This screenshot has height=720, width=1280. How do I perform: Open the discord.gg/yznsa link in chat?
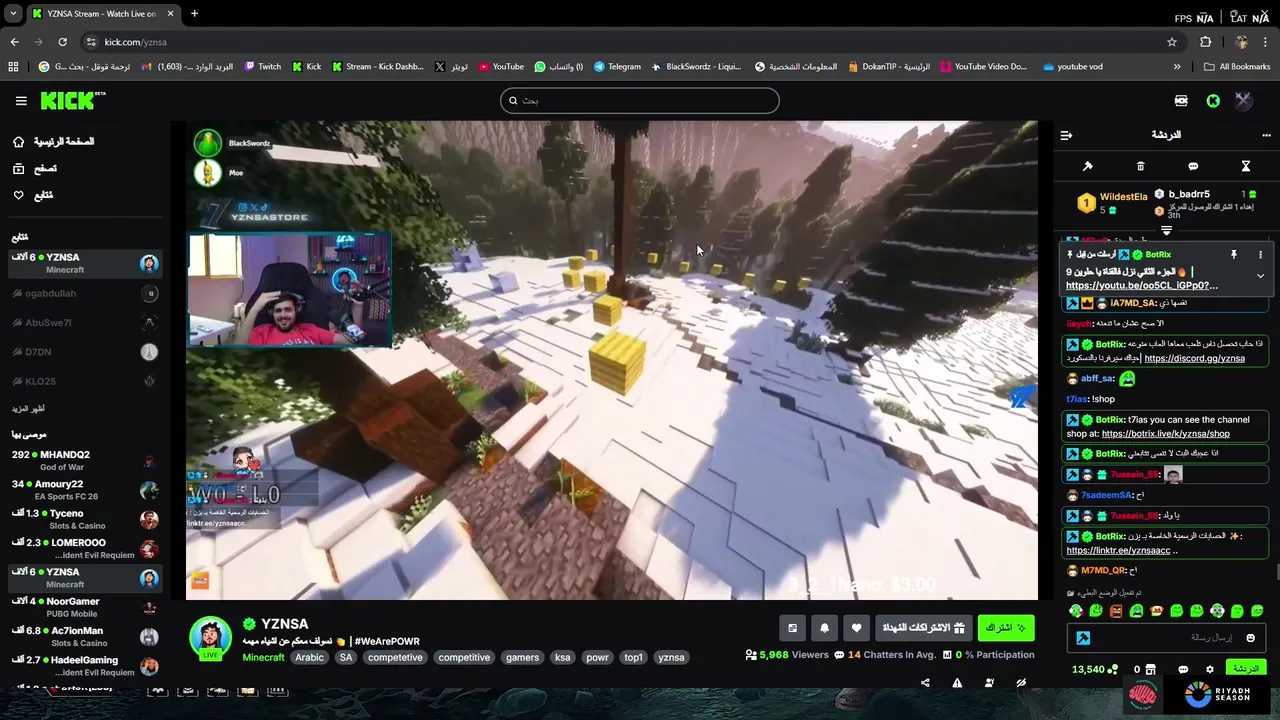[x=1194, y=358]
